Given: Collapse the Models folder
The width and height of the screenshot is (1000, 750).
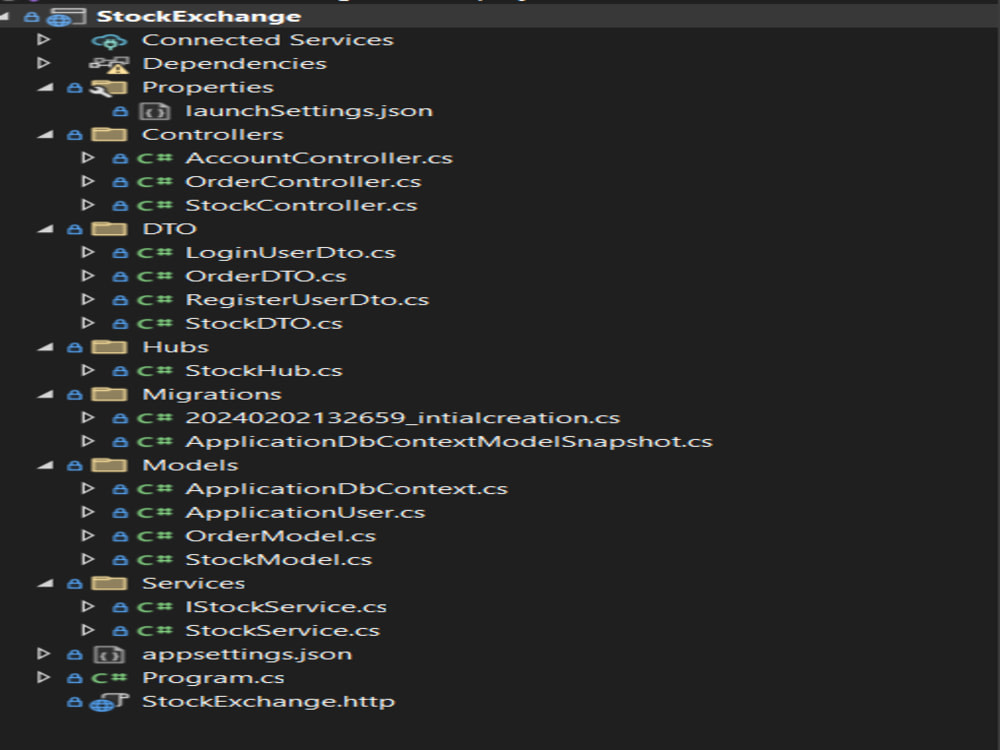Looking at the screenshot, I should 46,465.
